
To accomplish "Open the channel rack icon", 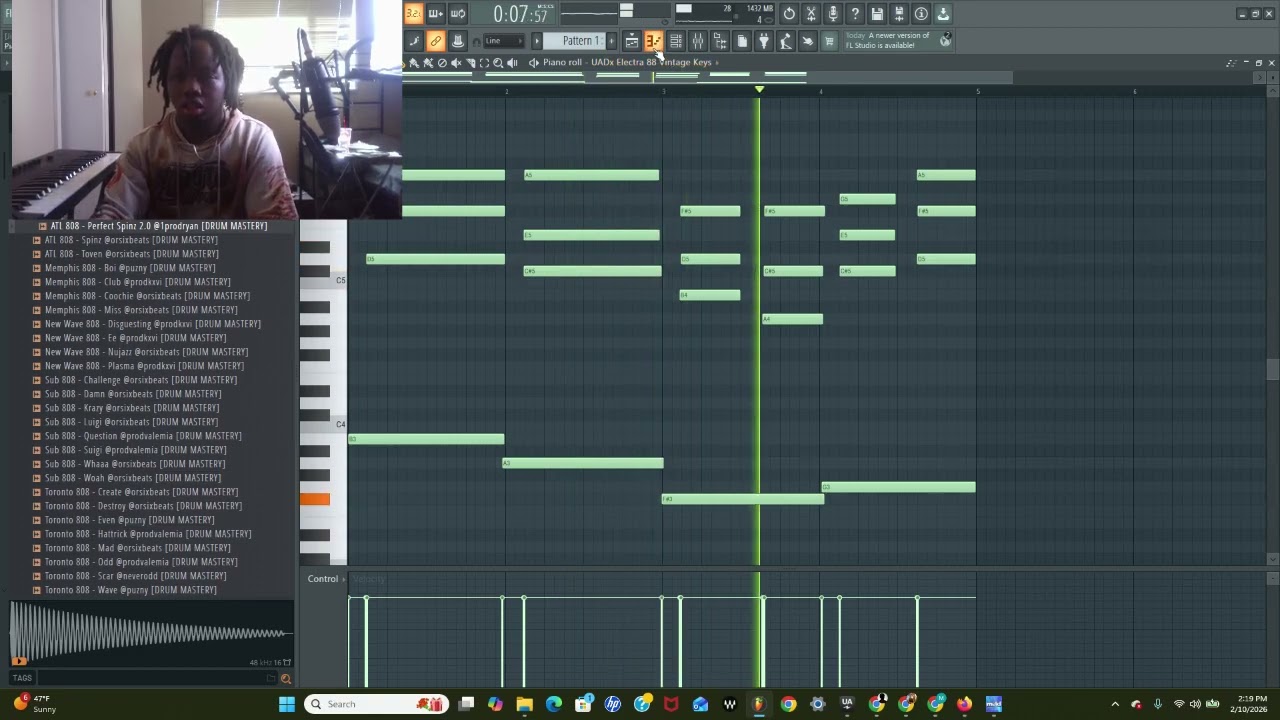I will pyautogui.click(x=675, y=41).
